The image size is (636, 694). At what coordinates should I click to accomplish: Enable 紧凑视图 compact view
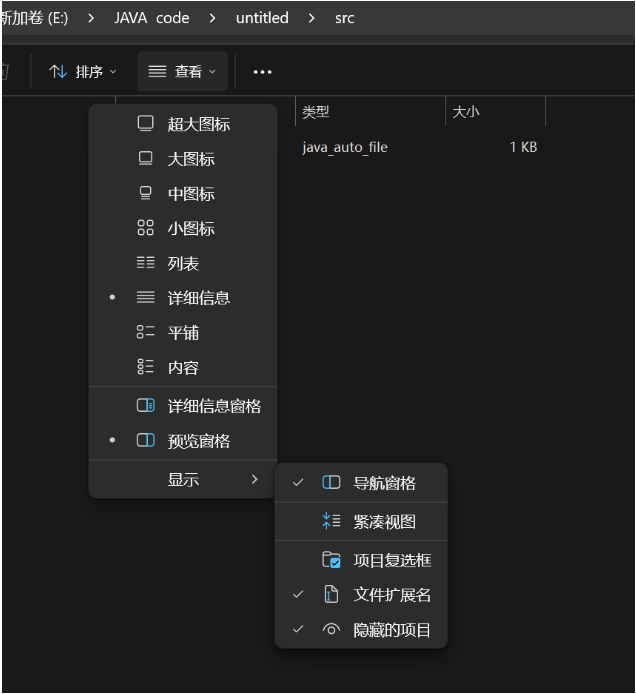pos(361,521)
